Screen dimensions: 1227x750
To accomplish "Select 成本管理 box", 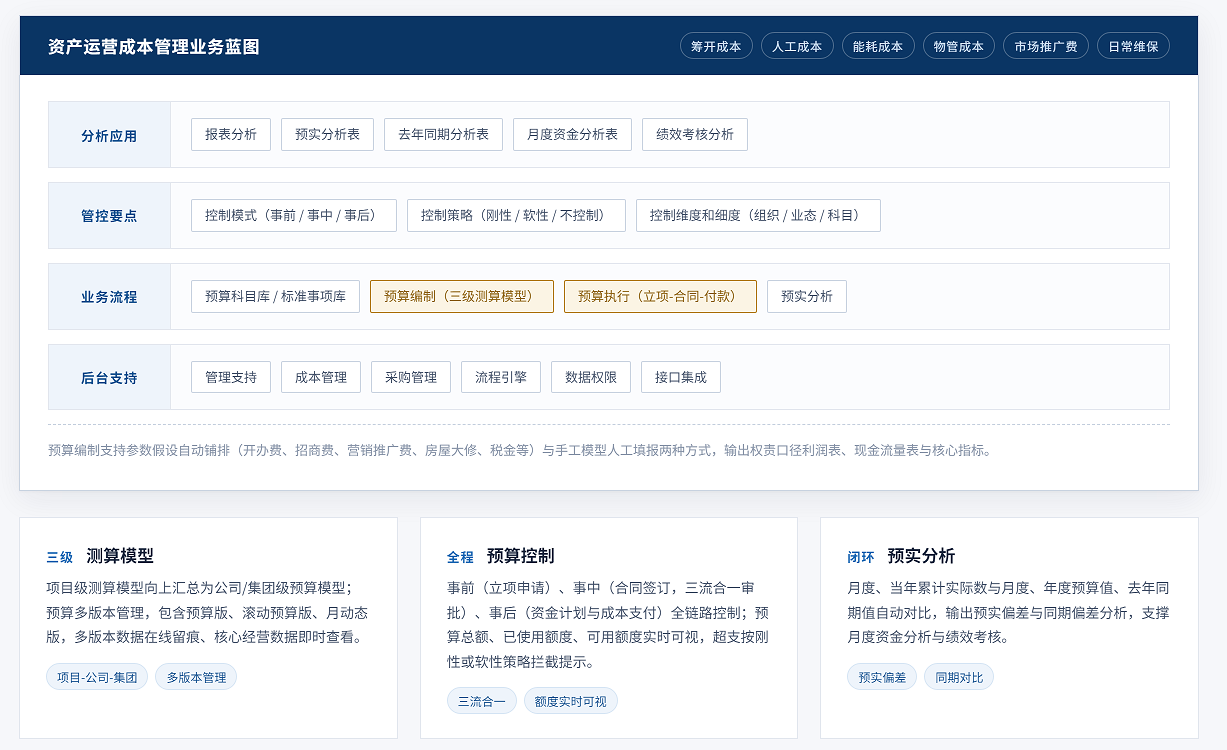I will (x=321, y=377).
